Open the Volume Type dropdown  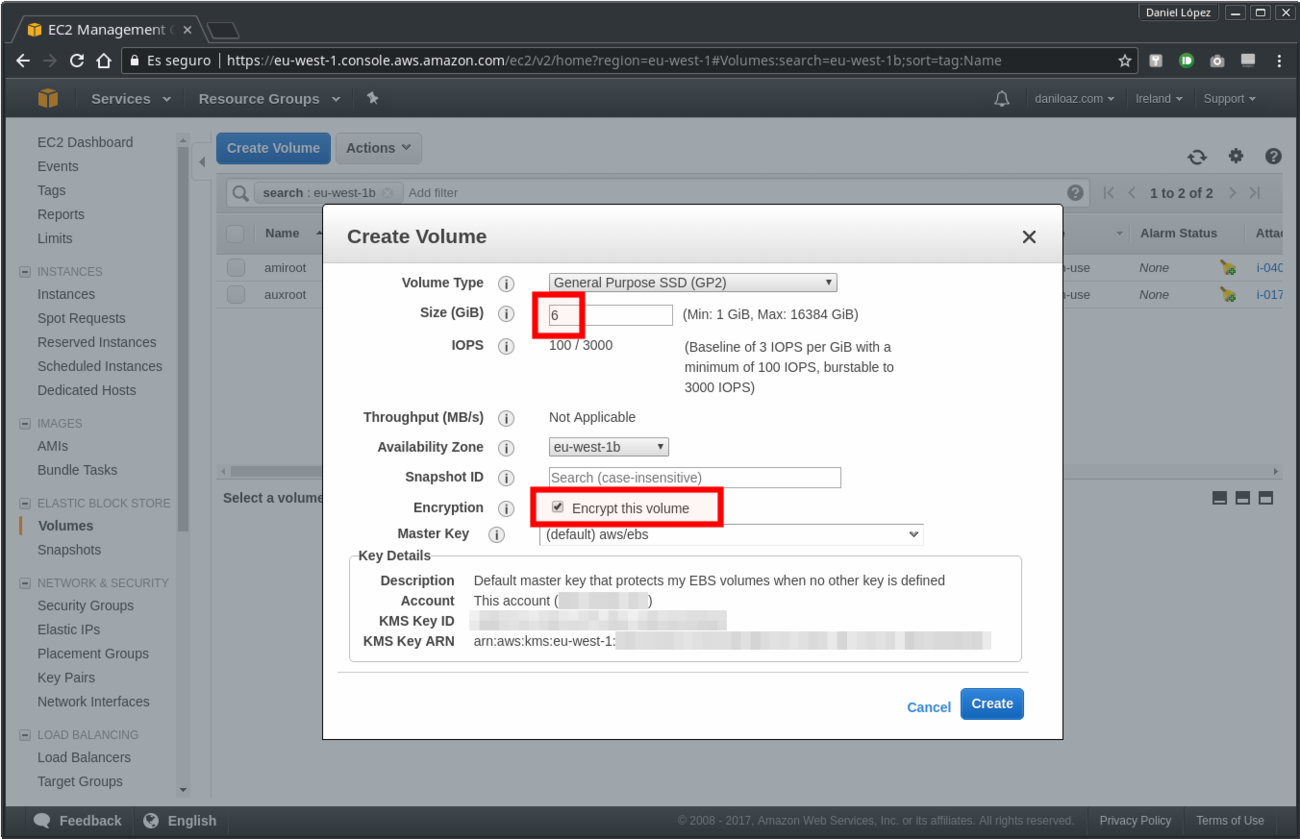(x=692, y=283)
